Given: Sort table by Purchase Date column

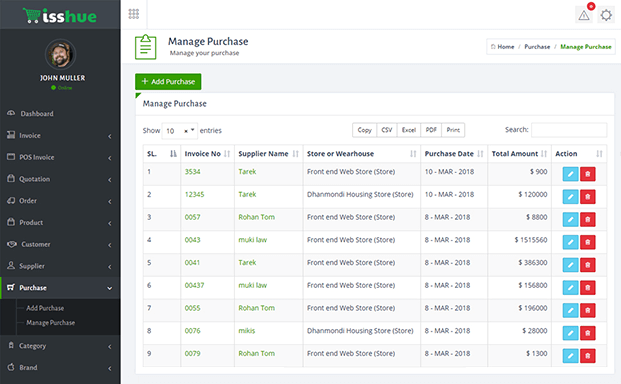Looking at the screenshot, I should point(454,154).
